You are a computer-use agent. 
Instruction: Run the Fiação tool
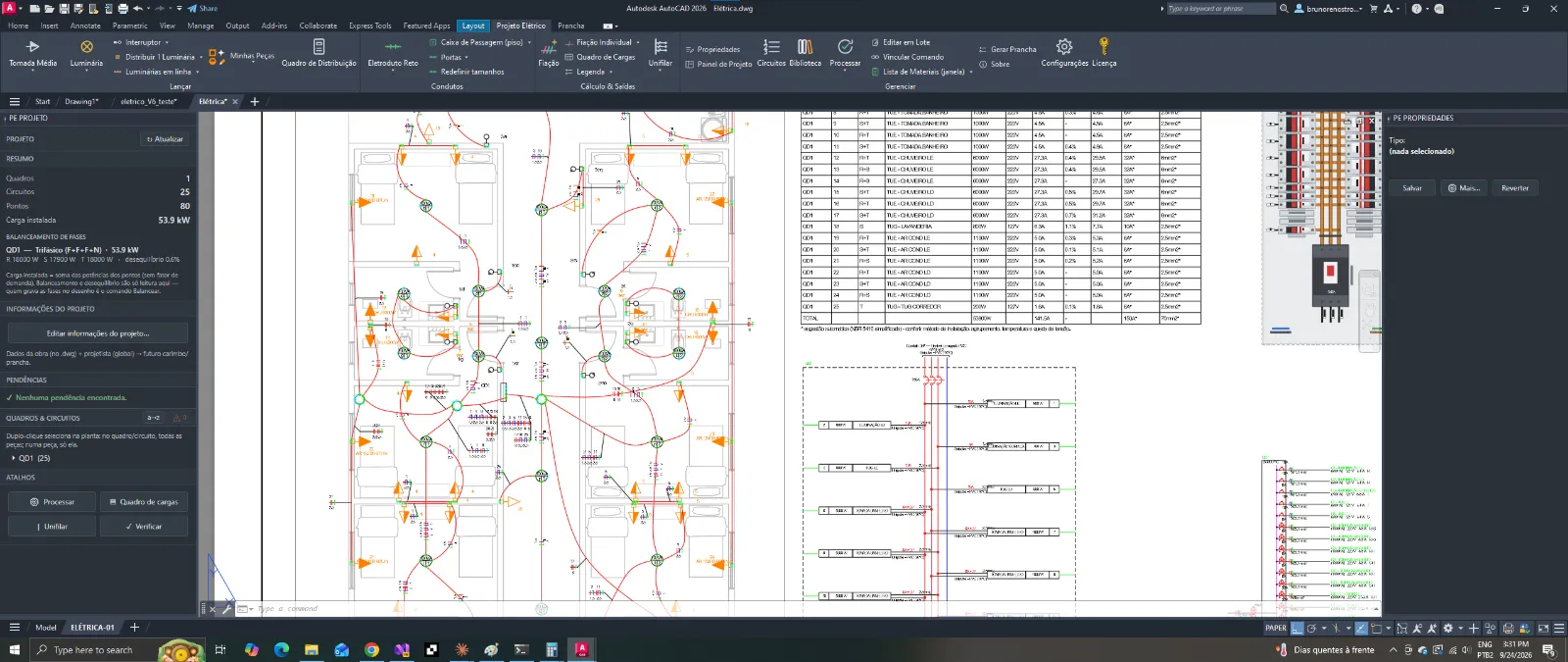(549, 53)
